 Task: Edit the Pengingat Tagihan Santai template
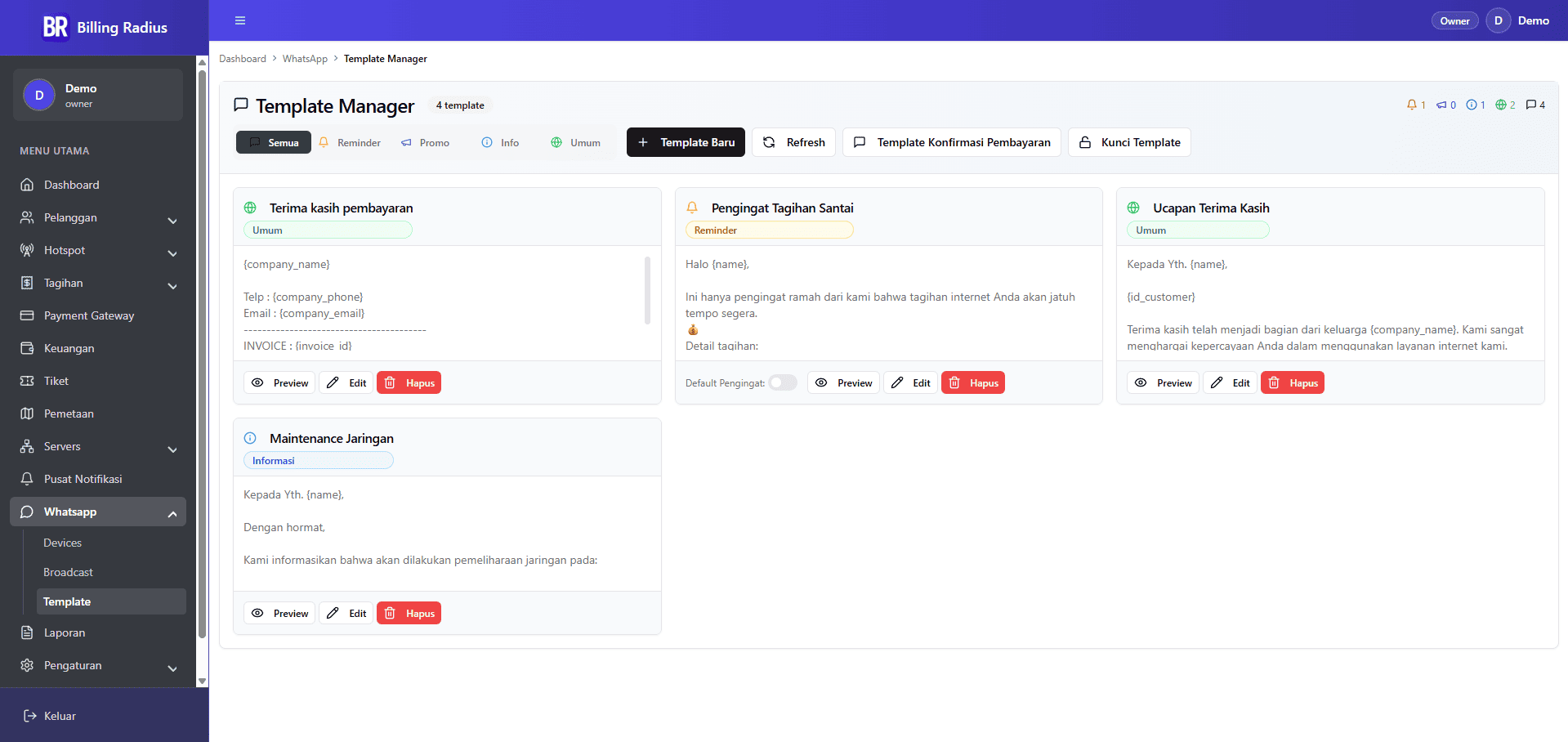tap(910, 382)
